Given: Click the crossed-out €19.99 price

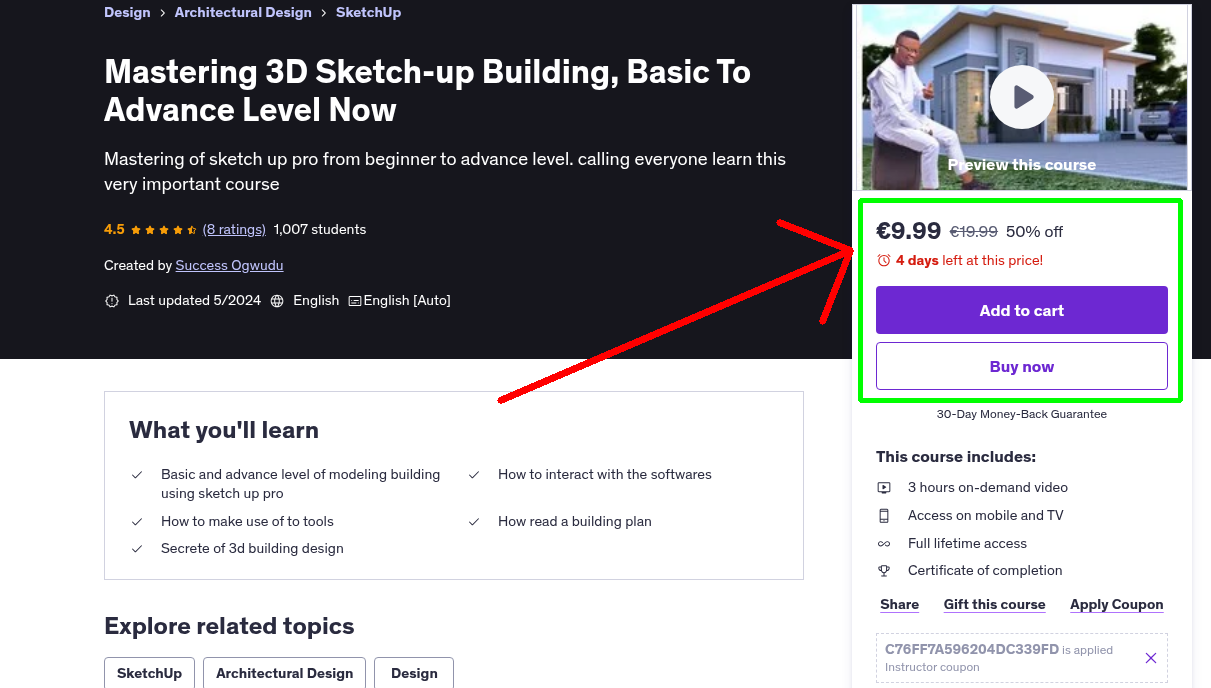Looking at the screenshot, I should click(973, 232).
